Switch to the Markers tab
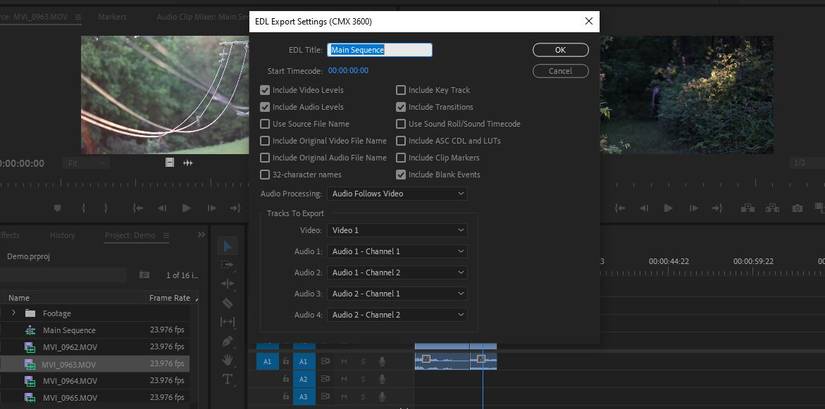Screen dimensions: 825x409 click(112, 17)
